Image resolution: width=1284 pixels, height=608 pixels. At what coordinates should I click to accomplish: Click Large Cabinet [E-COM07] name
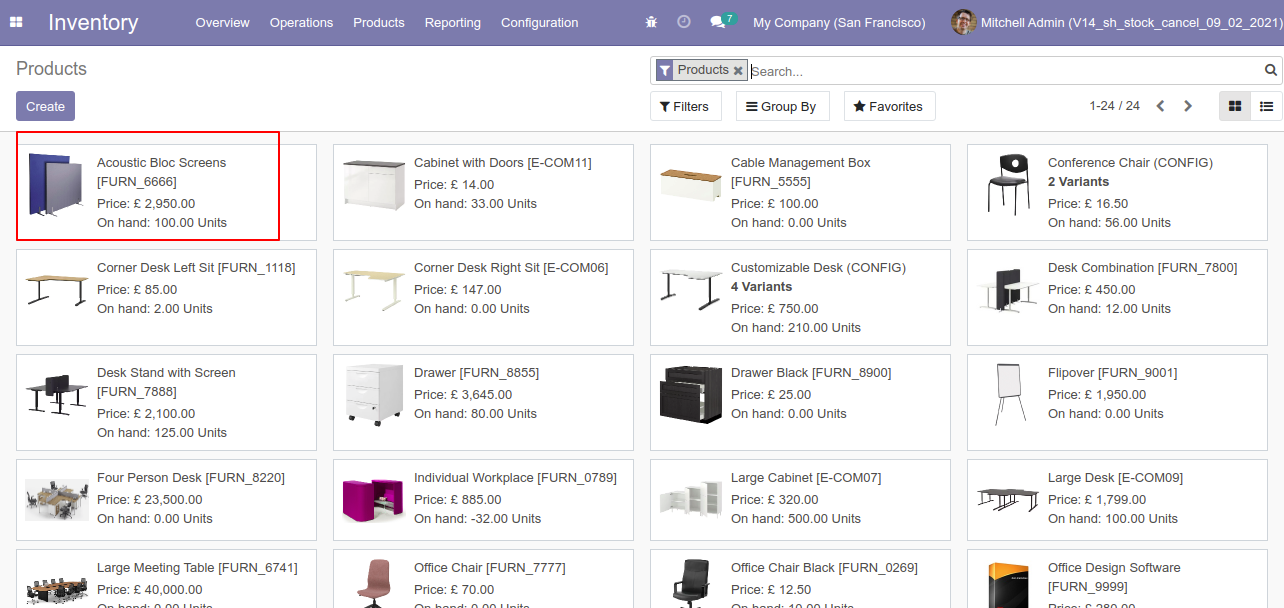[x=806, y=478]
